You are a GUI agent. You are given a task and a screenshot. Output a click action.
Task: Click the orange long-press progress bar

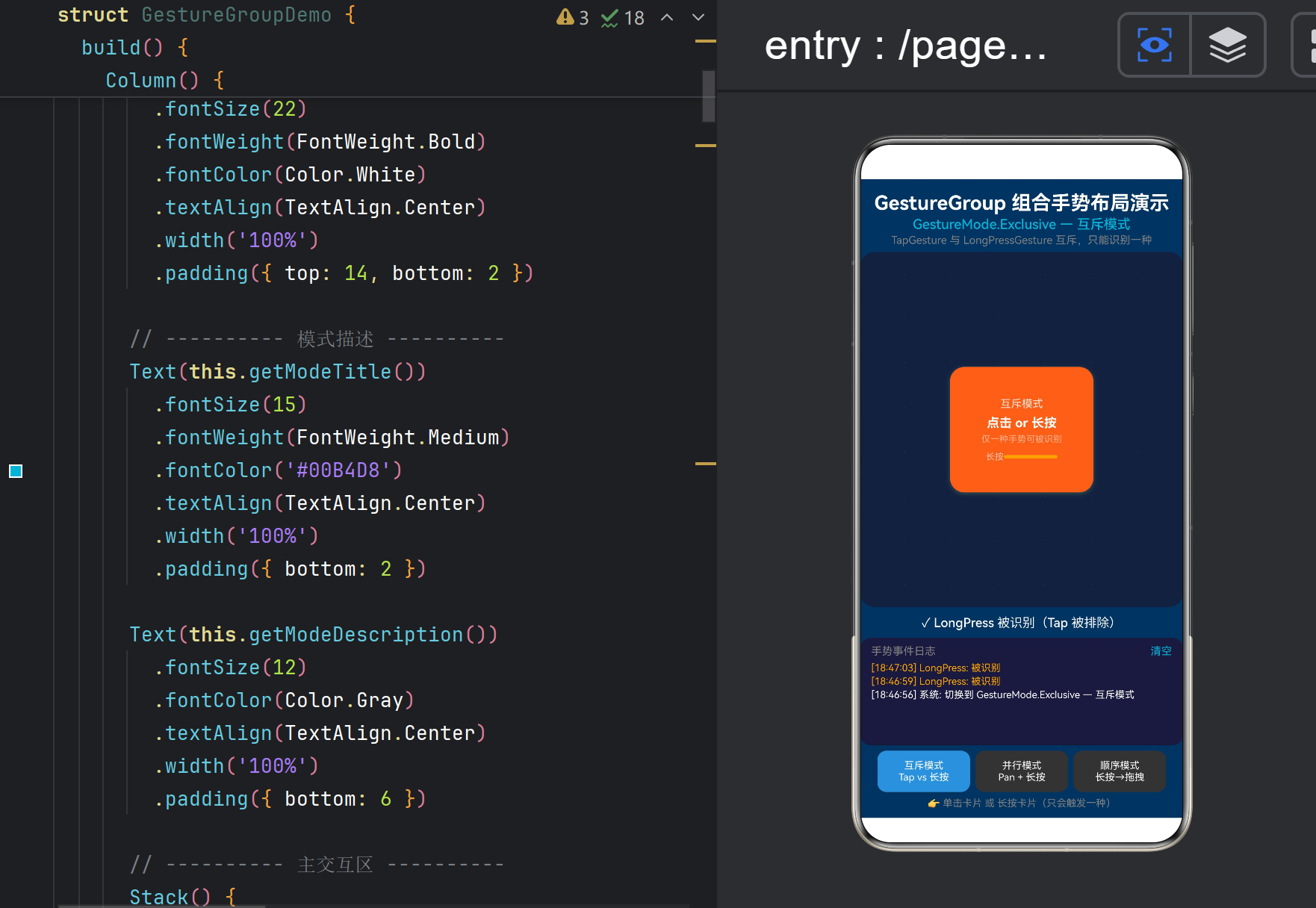pos(1031,456)
